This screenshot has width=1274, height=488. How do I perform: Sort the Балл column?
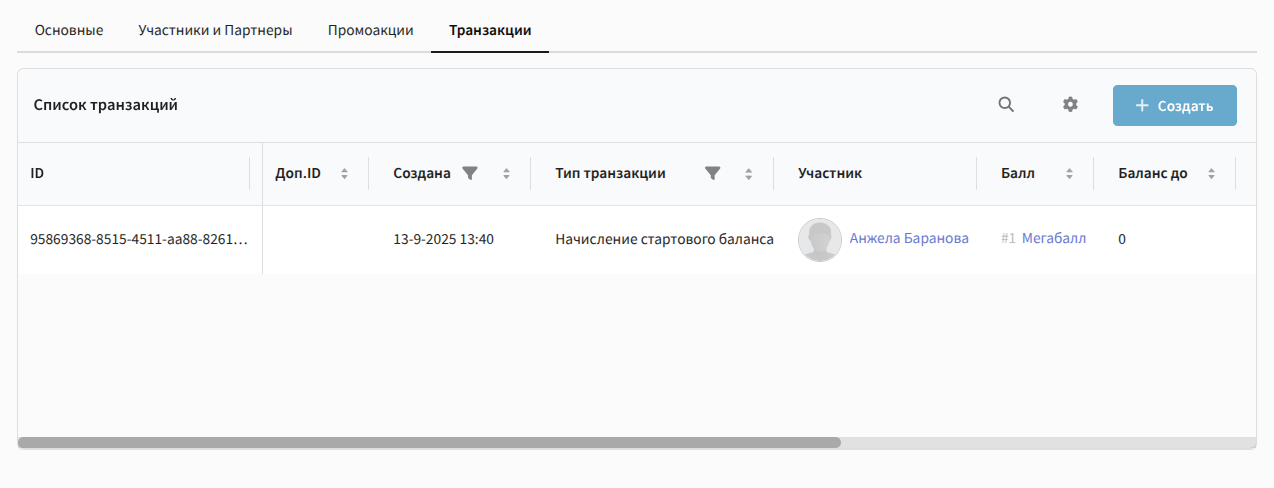pyautogui.click(x=1069, y=174)
